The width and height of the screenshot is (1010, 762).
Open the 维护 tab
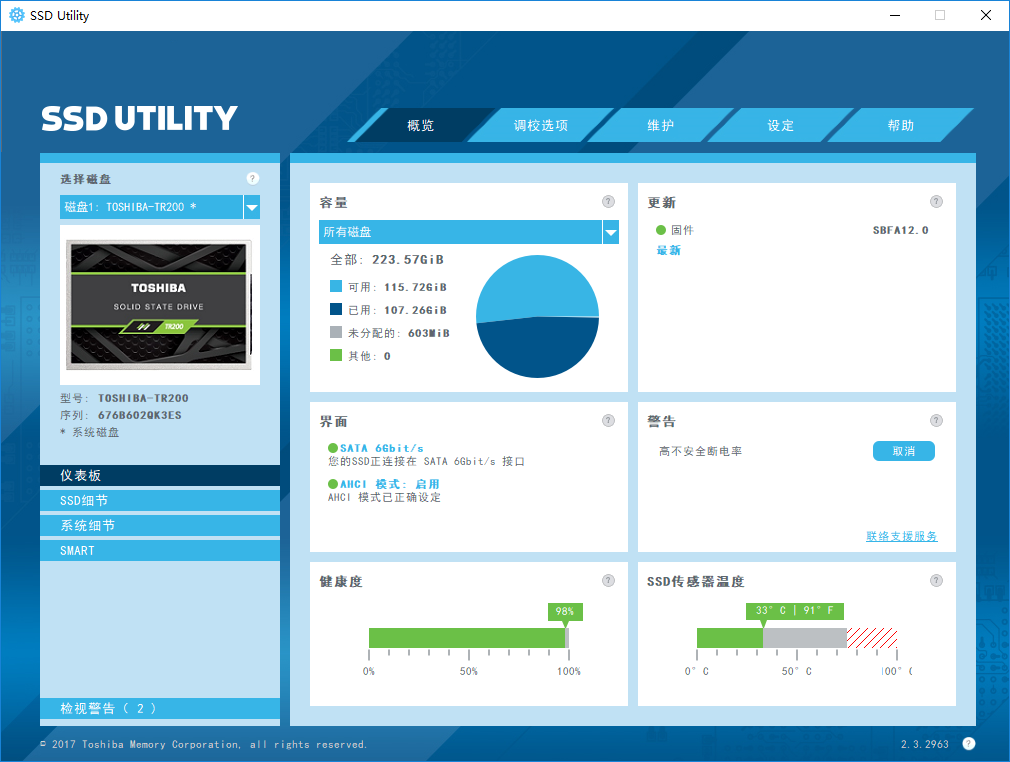pyautogui.click(x=660, y=126)
